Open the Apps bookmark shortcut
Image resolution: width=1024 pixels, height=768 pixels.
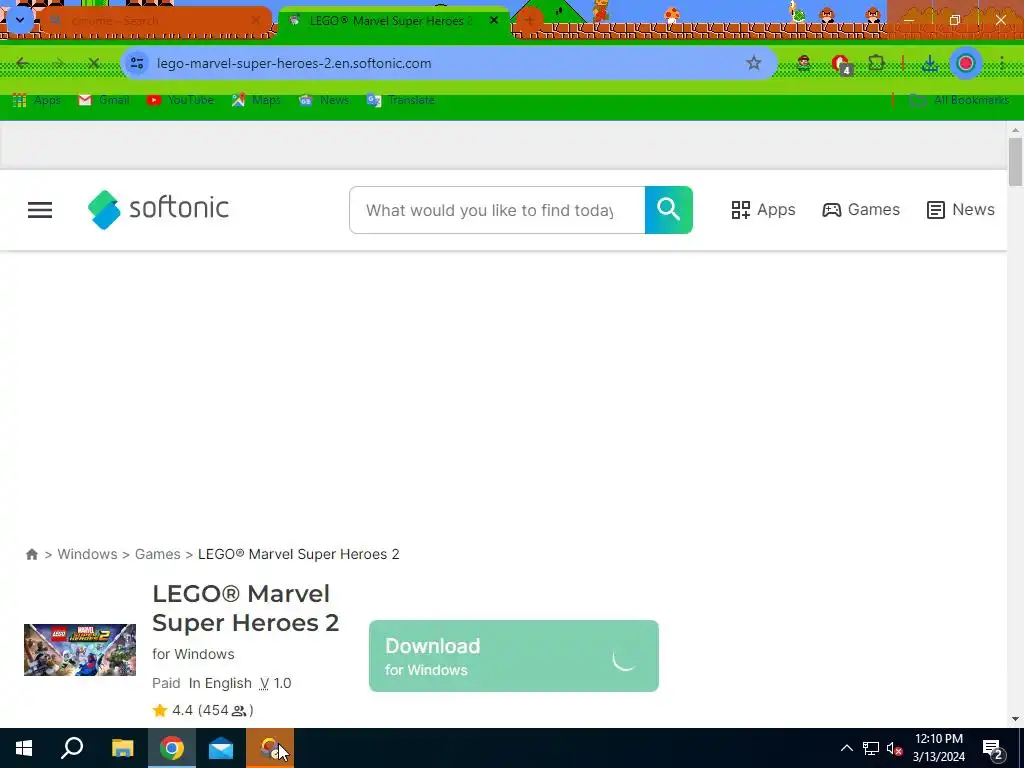pos(37,100)
